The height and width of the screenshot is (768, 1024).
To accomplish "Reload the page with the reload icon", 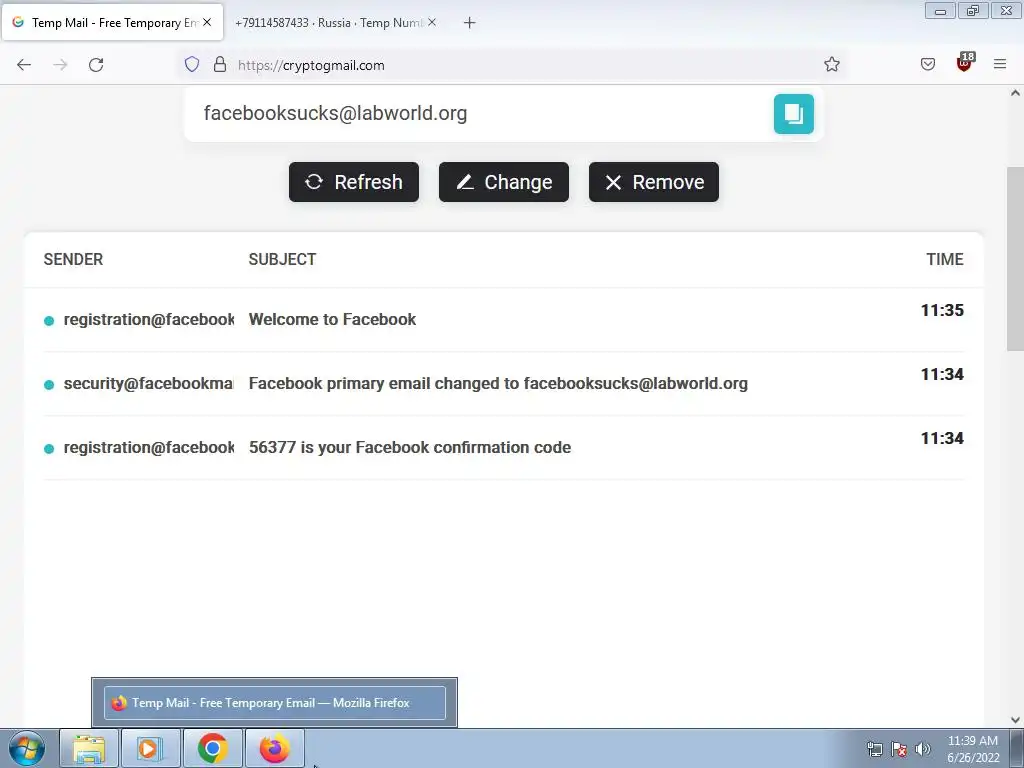I will [x=96, y=65].
